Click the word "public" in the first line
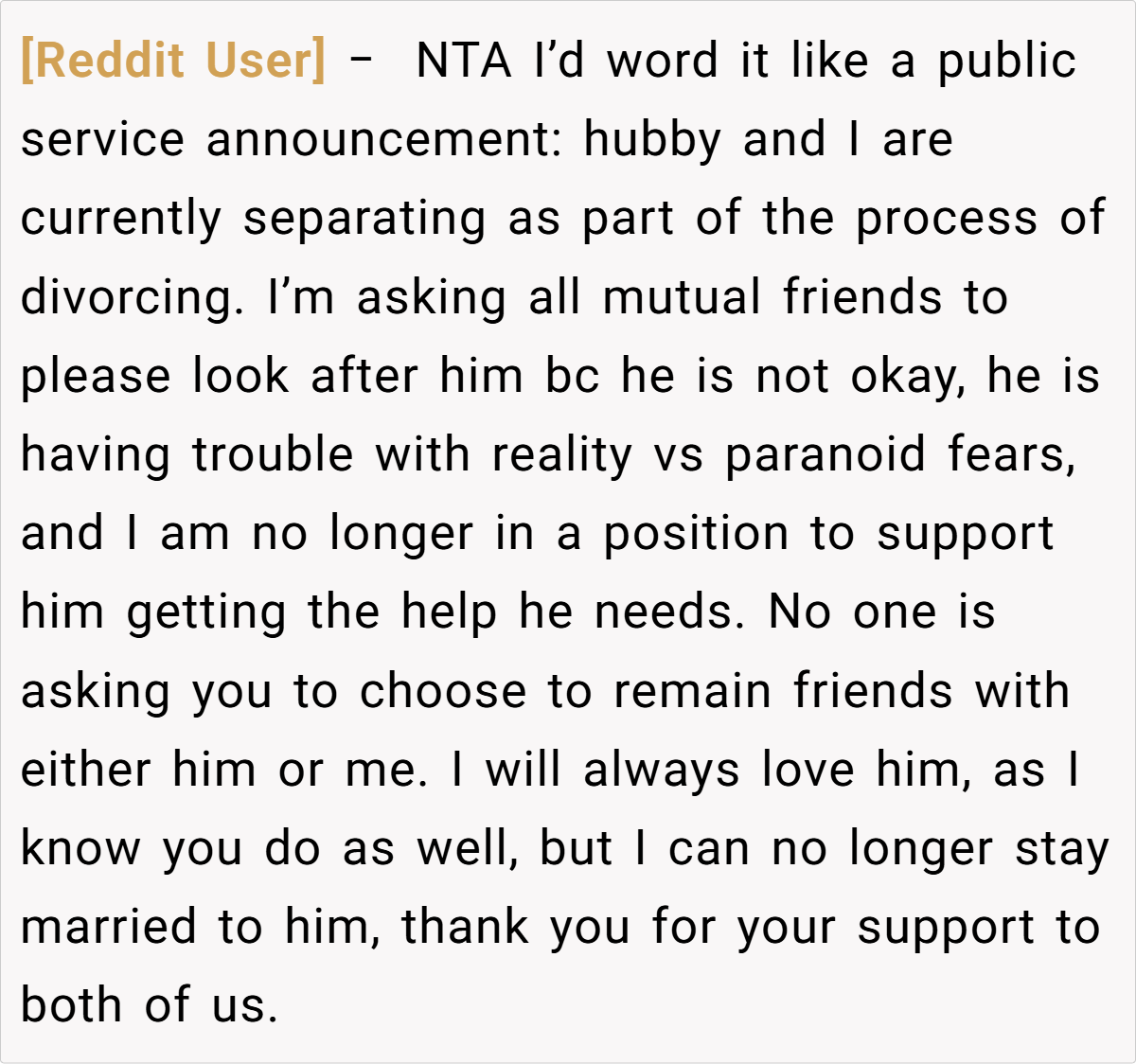This screenshot has width=1136, height=1064. (1006, 62)
